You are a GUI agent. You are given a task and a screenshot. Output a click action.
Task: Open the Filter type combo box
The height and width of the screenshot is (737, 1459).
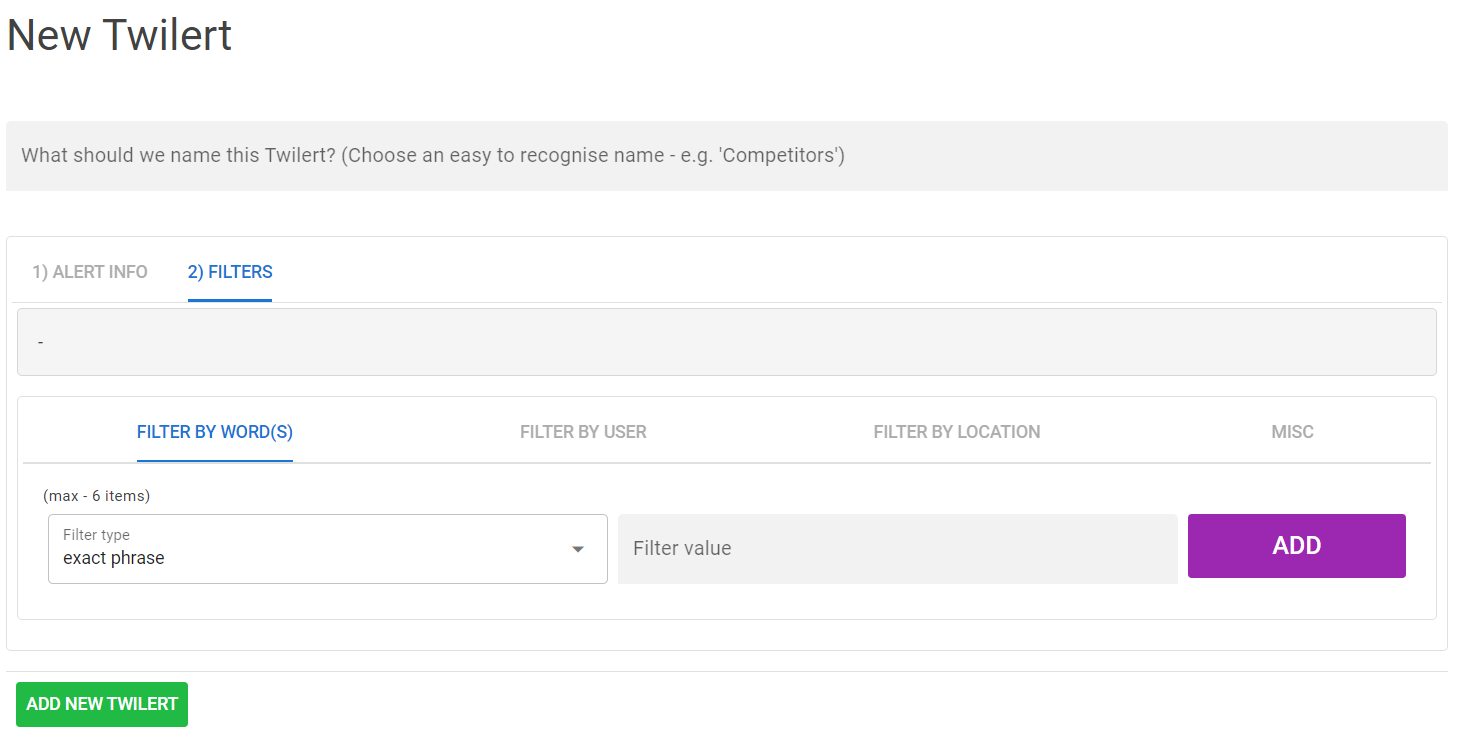click(x=327, y=549)
